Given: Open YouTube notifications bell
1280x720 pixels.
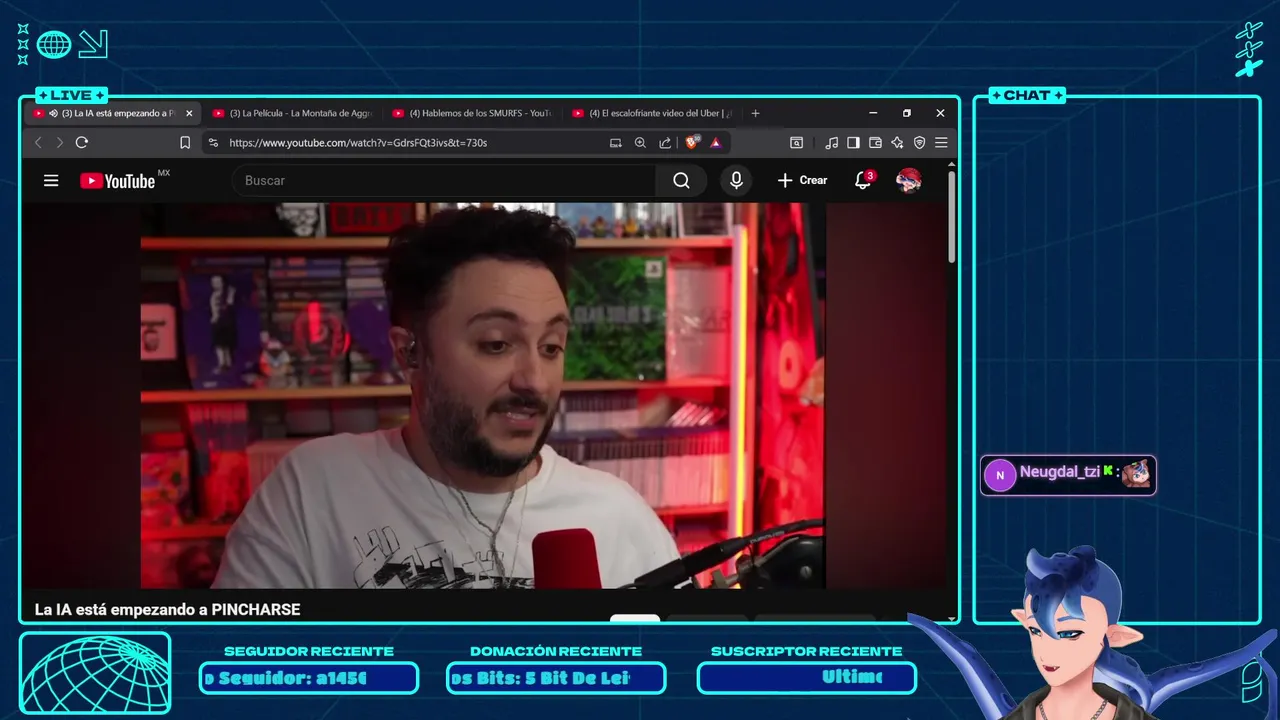Looking at the screenshot, I should point(863,181).
